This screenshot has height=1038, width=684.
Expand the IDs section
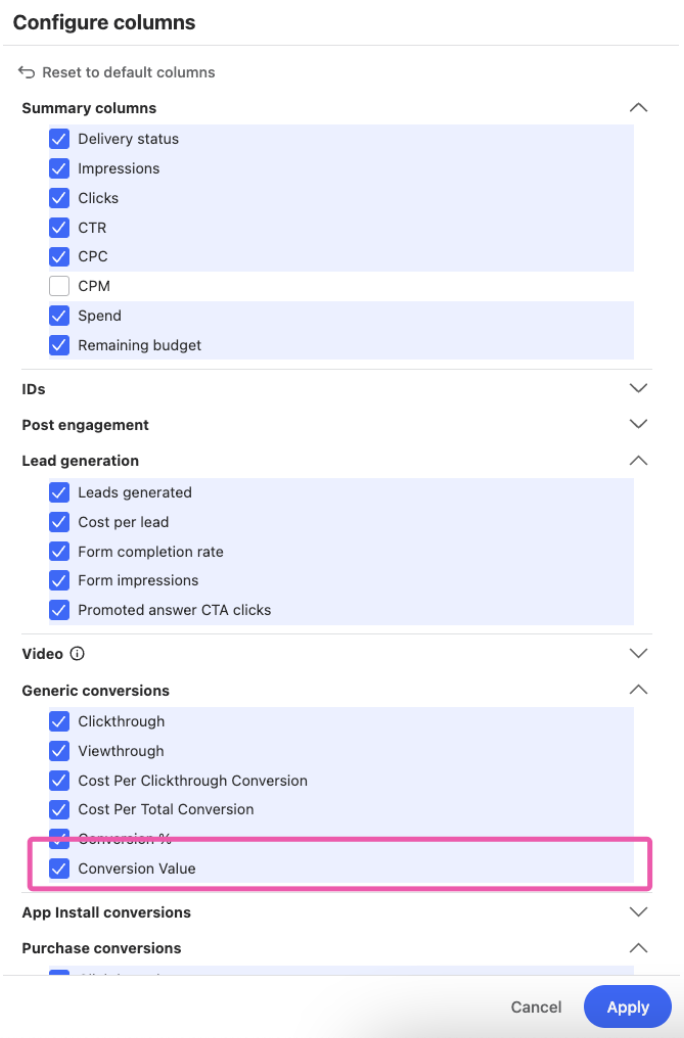coord(638,388)
